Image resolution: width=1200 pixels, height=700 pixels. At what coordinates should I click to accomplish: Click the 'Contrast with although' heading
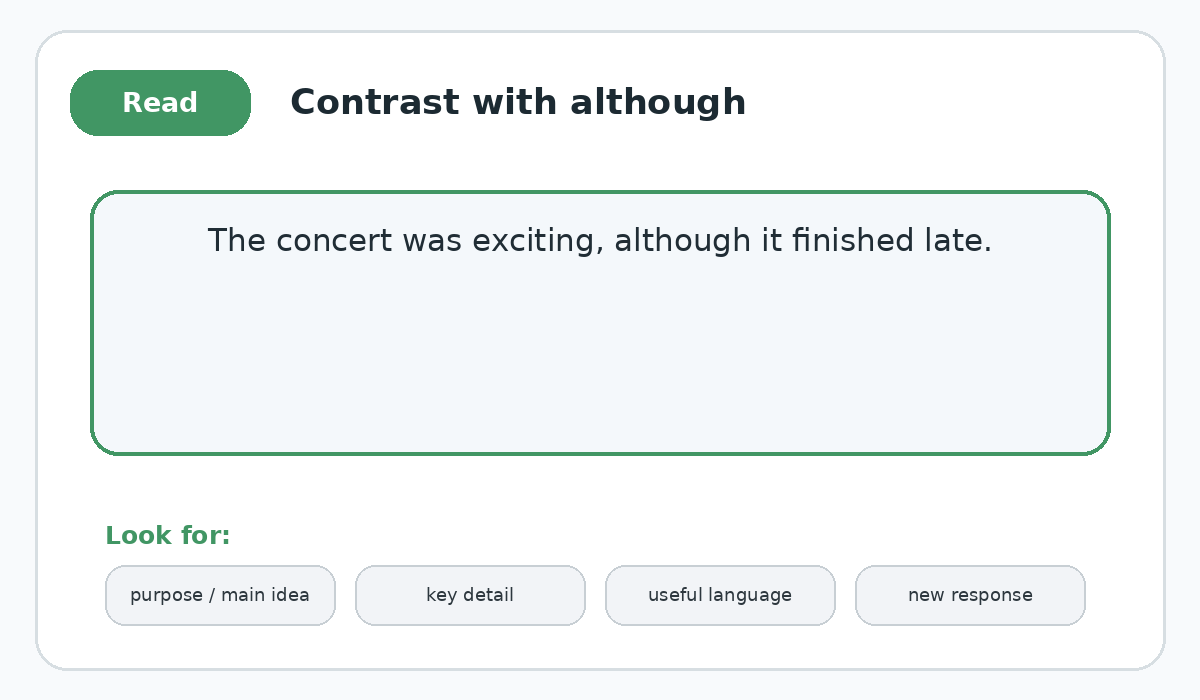click(x=518, y=102)
